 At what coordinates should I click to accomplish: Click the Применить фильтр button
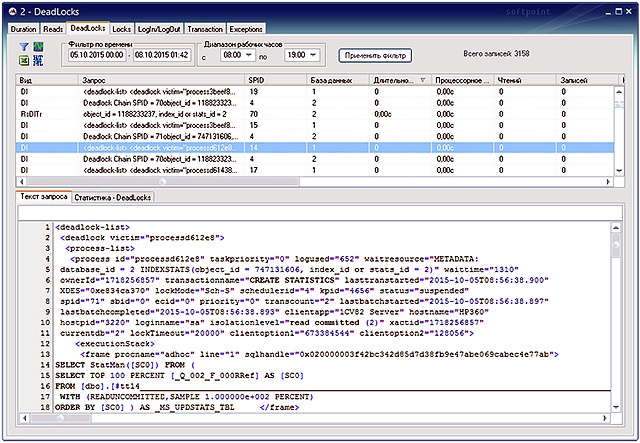click(x=375, y=56)
